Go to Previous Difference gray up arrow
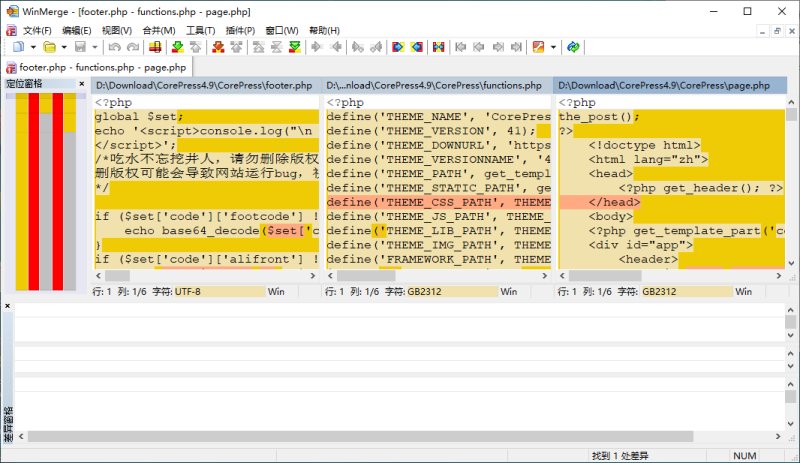This screenshot has width=800, height=463. click(195, 47)
